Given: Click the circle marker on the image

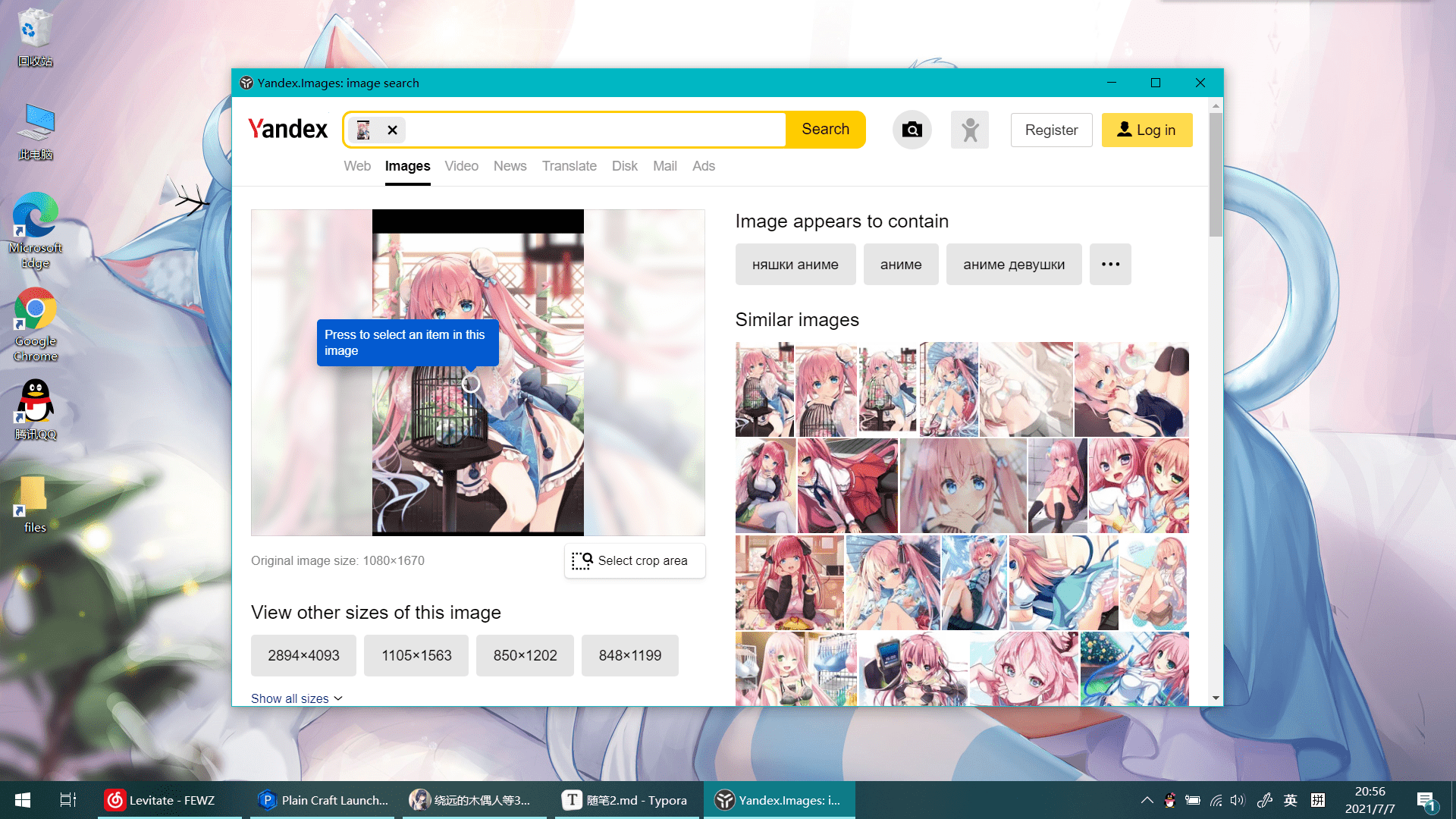Looking at the screenshot, I should pyautogui.click(x=470, y=384).
